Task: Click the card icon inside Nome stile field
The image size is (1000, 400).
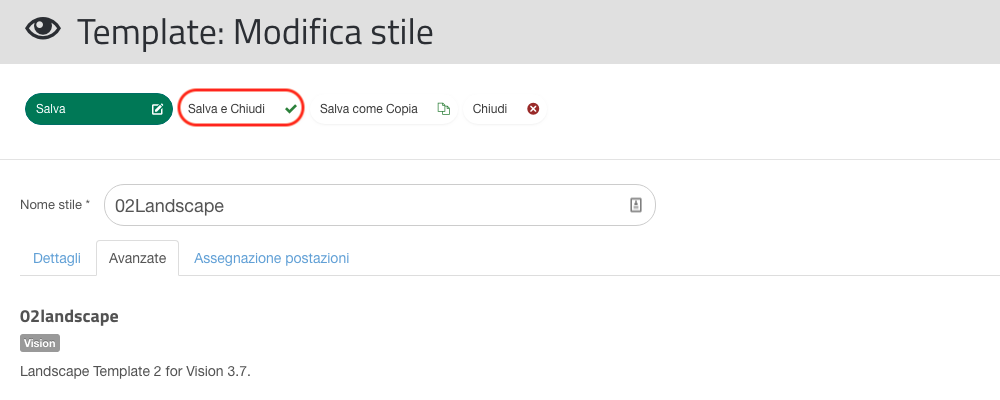Action: pos(636,205)
